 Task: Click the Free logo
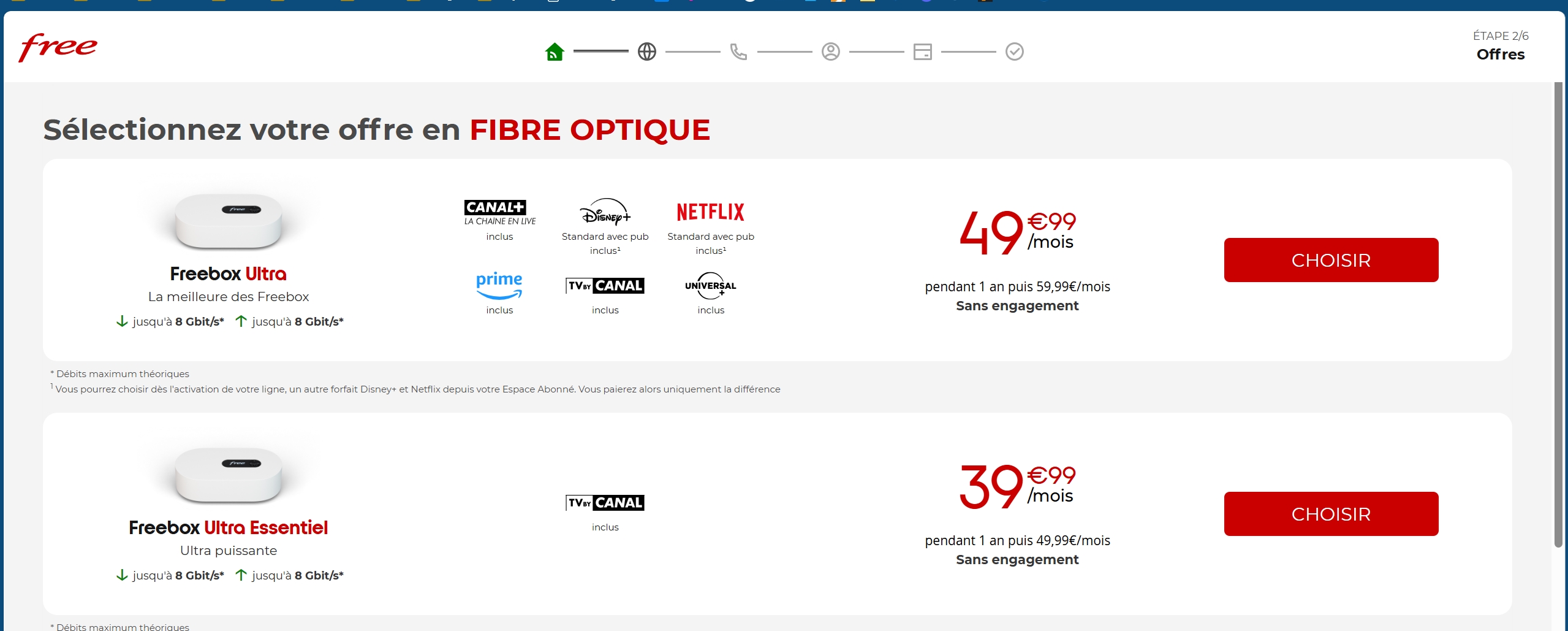point(58,47)
